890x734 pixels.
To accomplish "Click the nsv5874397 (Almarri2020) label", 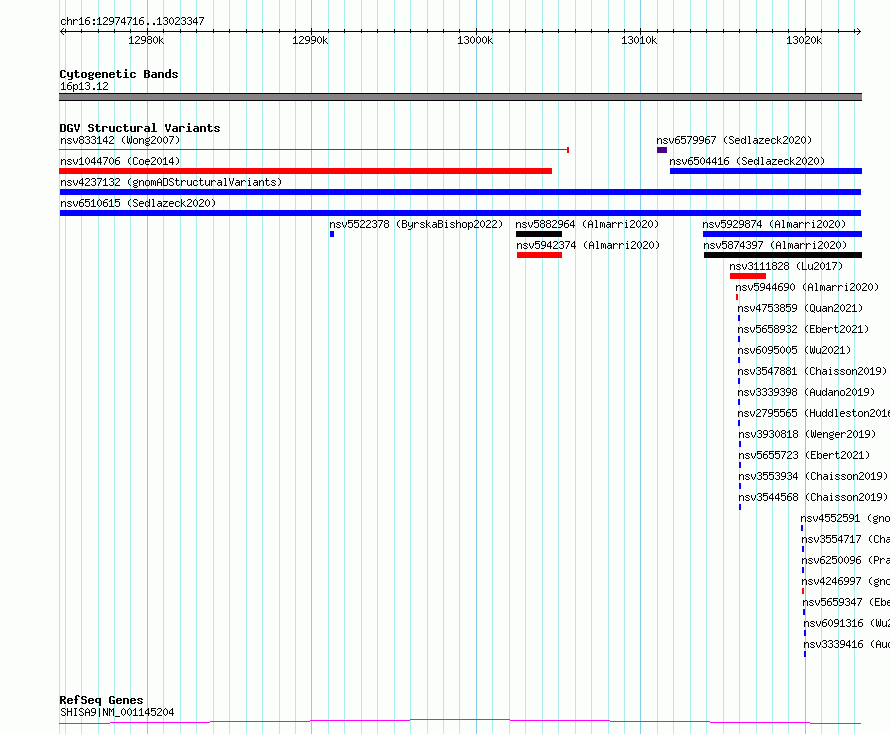I will point(775,245).
